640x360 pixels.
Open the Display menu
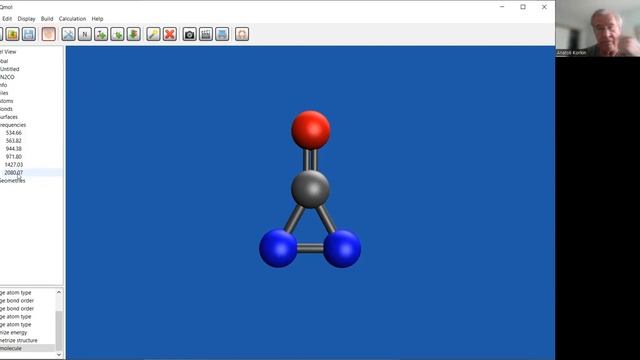[27, 19]
